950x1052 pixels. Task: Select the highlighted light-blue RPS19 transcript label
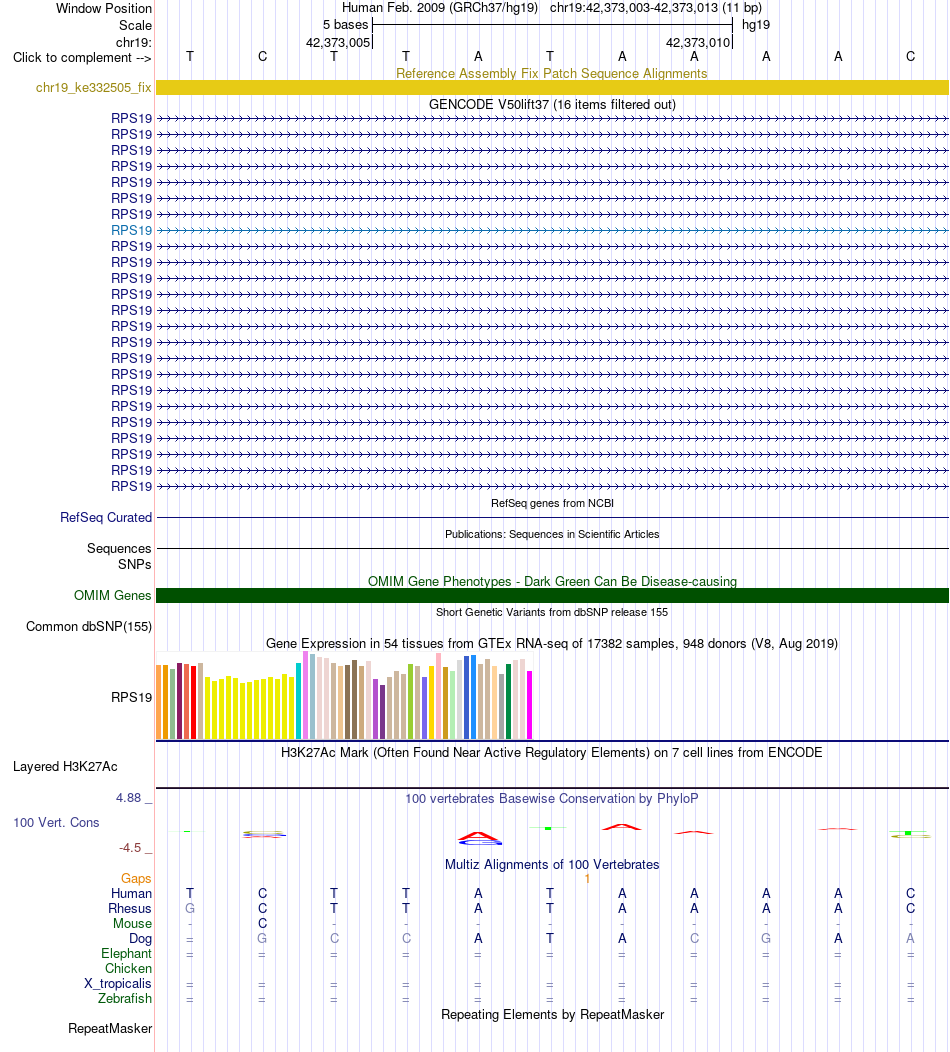point(131,230)
